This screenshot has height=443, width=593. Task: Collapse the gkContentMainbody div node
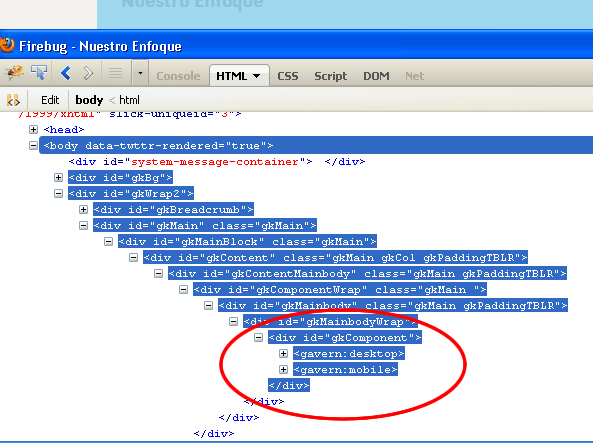[158, 274]
